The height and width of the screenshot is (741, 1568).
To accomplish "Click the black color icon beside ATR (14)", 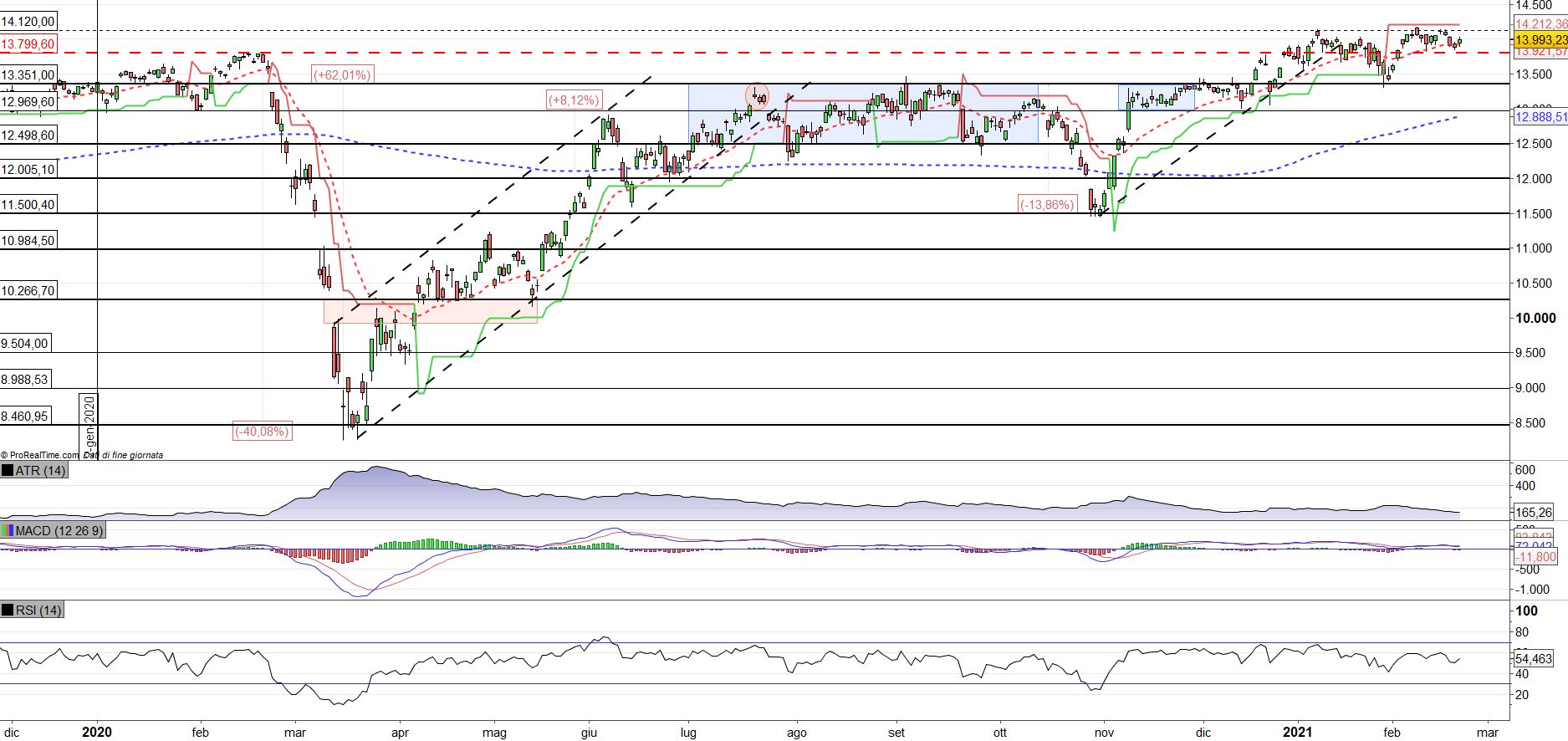I will point(8,471).
